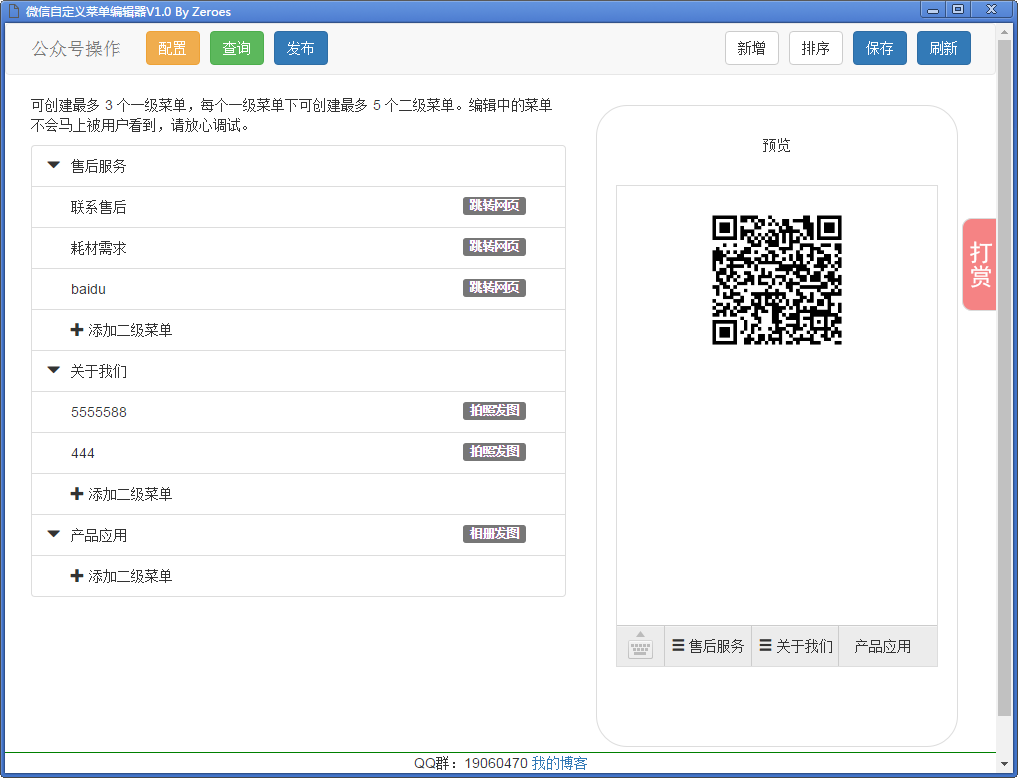Maximize the editor window
Image resolution: width=1018 pixels, height=778 pixels.
pos(958,10)
